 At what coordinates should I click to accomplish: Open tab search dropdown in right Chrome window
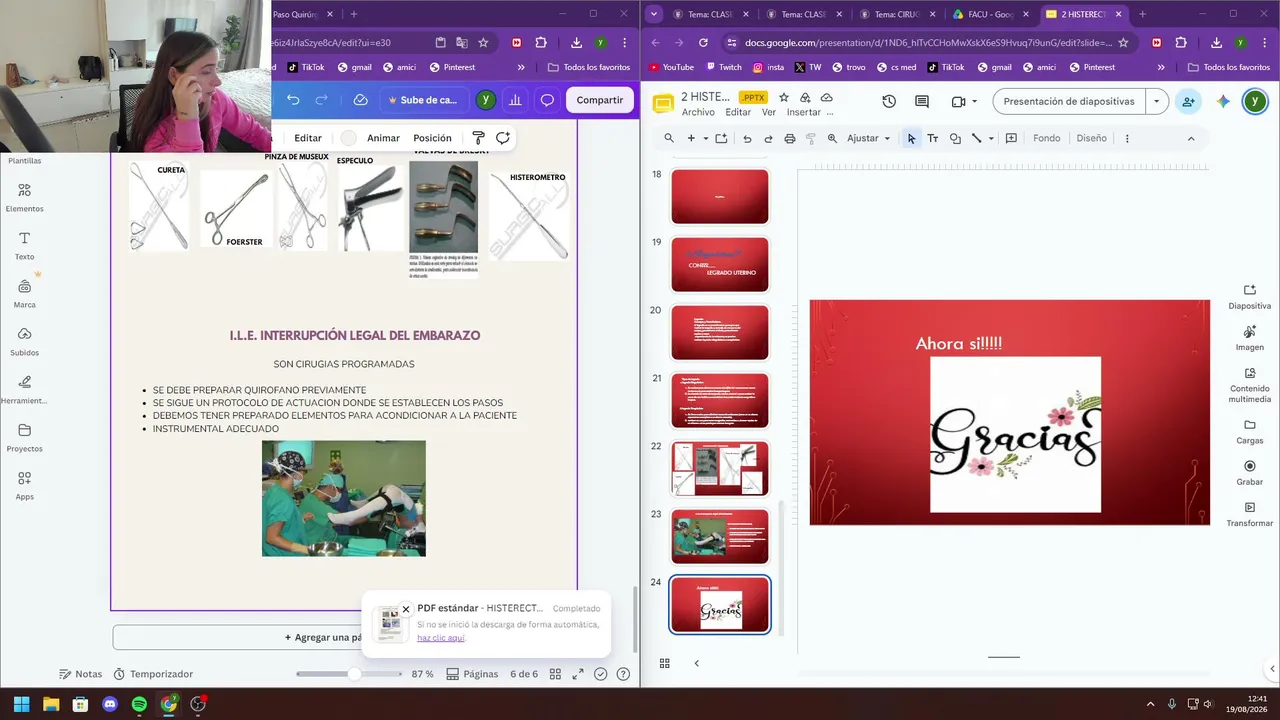point(654,14)
